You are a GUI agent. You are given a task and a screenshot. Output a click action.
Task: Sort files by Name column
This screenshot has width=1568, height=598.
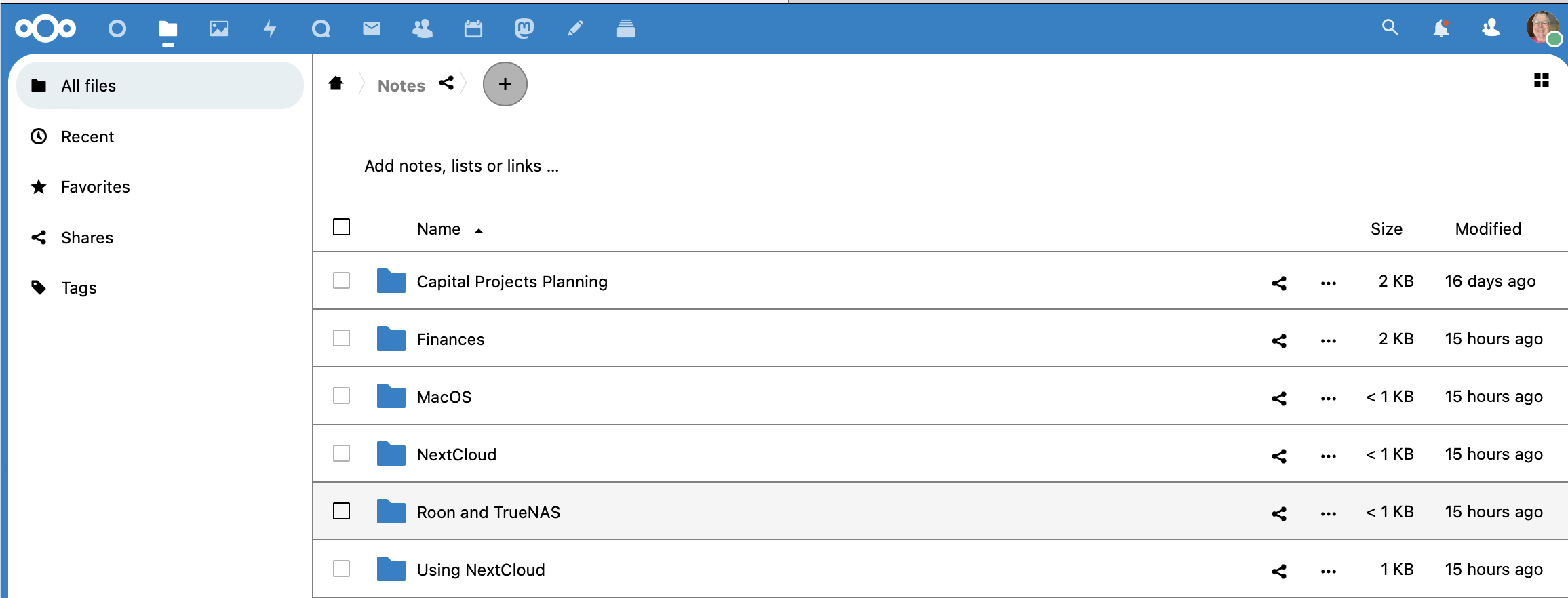pos(439,229)
